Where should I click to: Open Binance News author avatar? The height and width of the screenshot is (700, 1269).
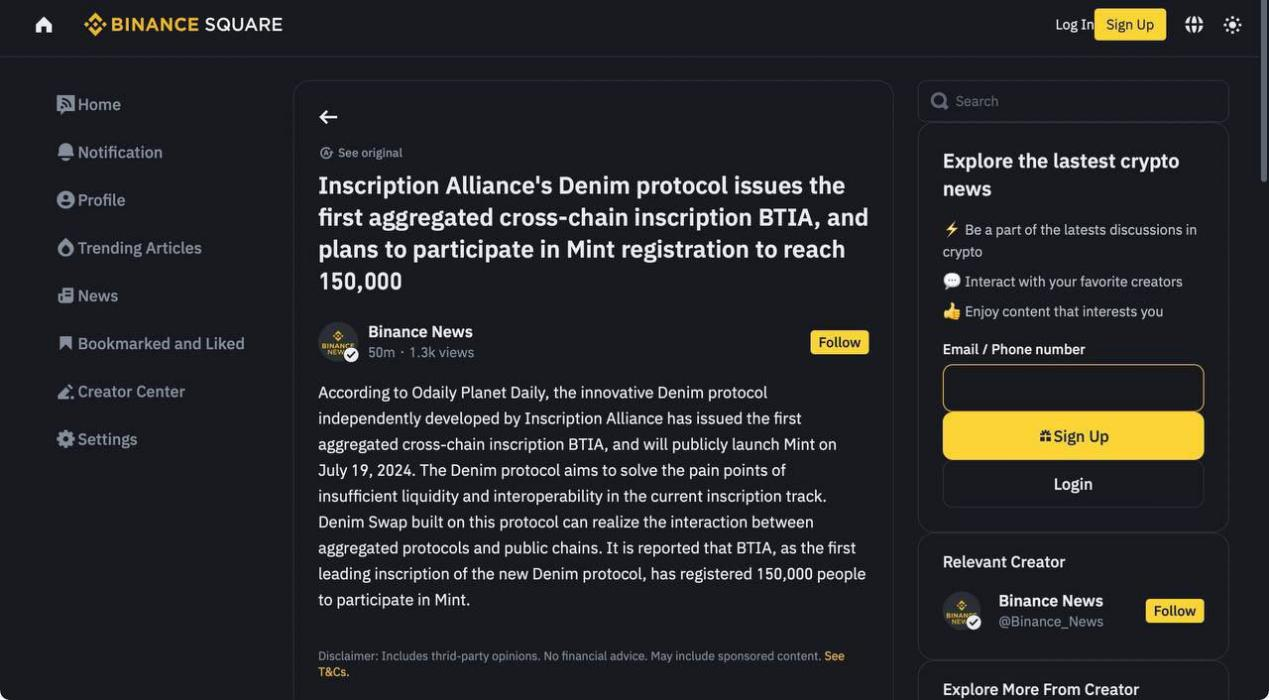click(x=338, y=342)
